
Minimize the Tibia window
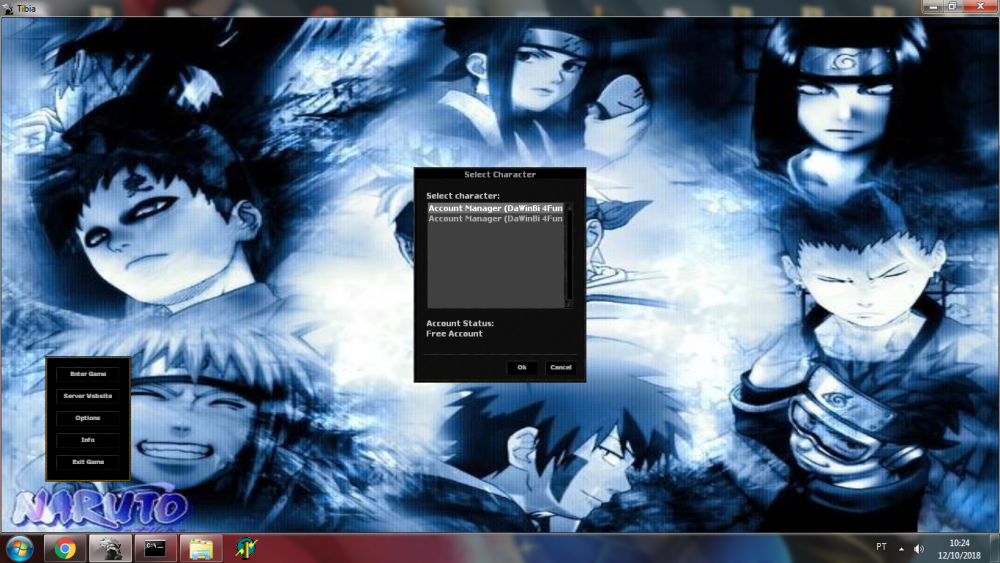933,6
